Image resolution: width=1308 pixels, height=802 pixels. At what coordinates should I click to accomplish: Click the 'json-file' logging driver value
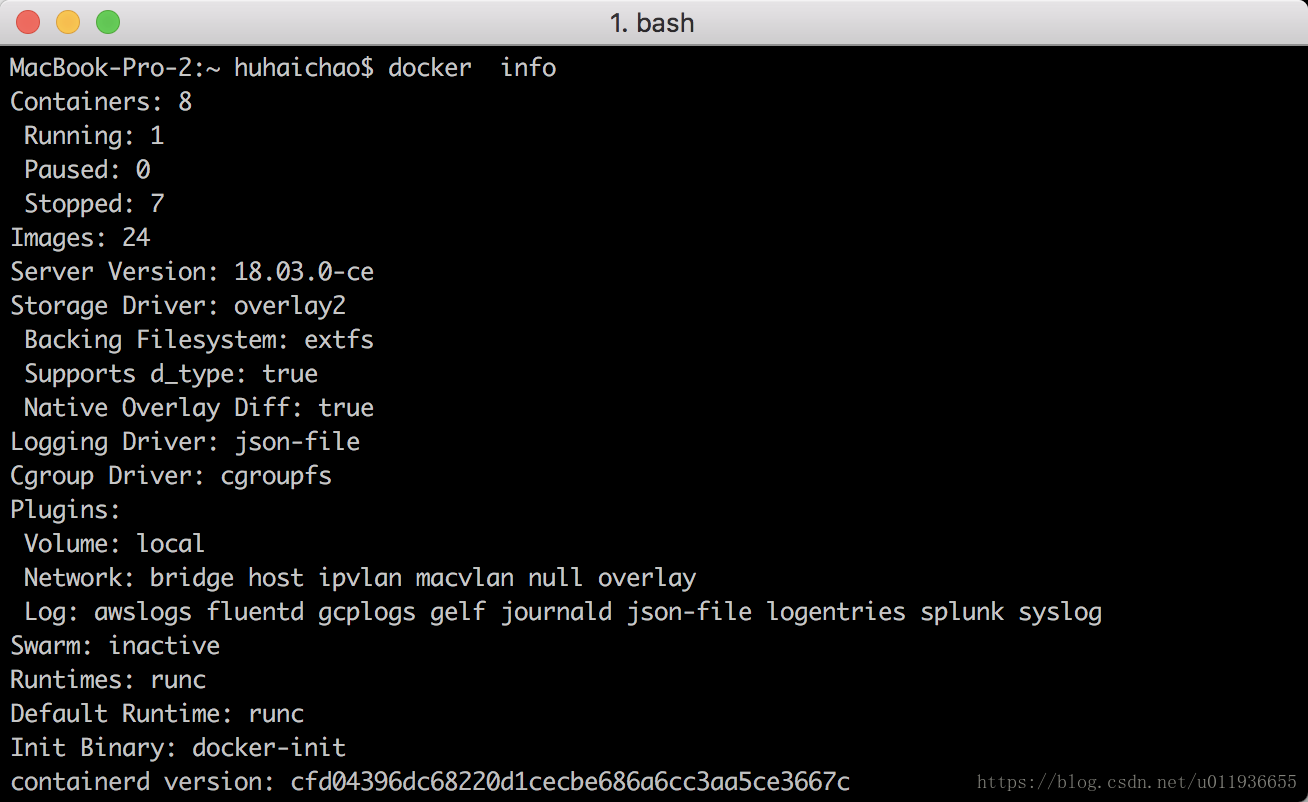(x=297, y=442)
